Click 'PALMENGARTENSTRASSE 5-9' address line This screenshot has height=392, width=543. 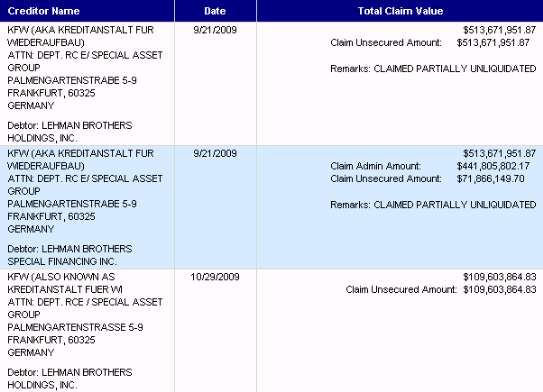pyautogui.click(x=75, y=327)
